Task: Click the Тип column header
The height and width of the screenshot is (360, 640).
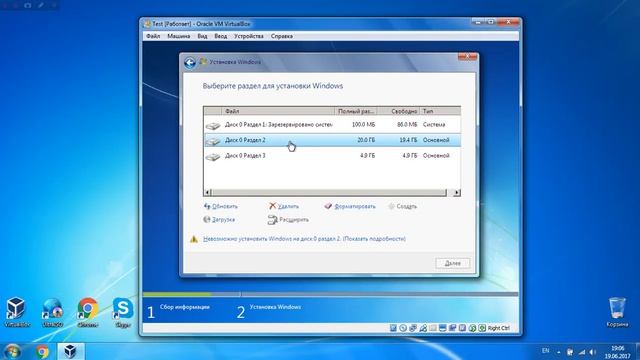Action: 440,111
